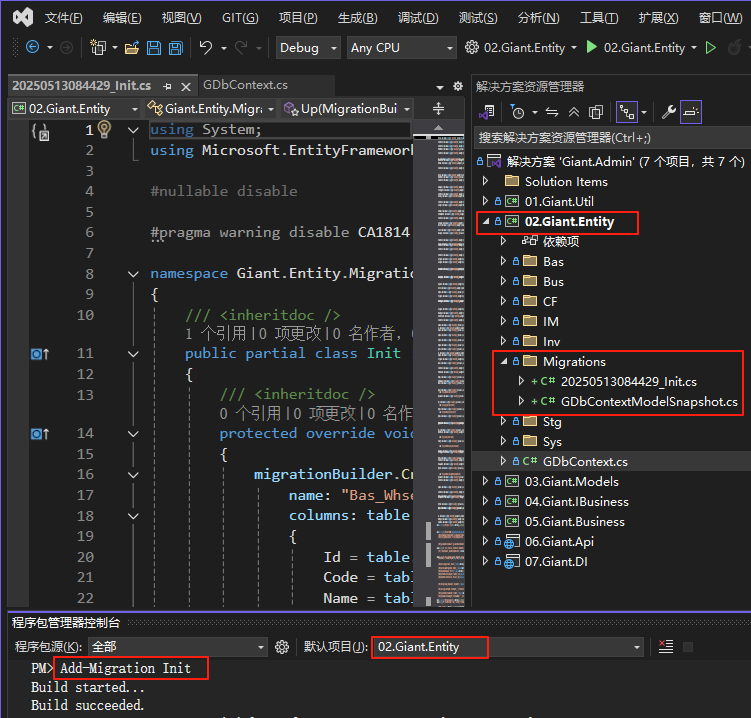Open the GIT(G) menu
The width and height of the screenshot is (751, 718).
click(239, 18)
